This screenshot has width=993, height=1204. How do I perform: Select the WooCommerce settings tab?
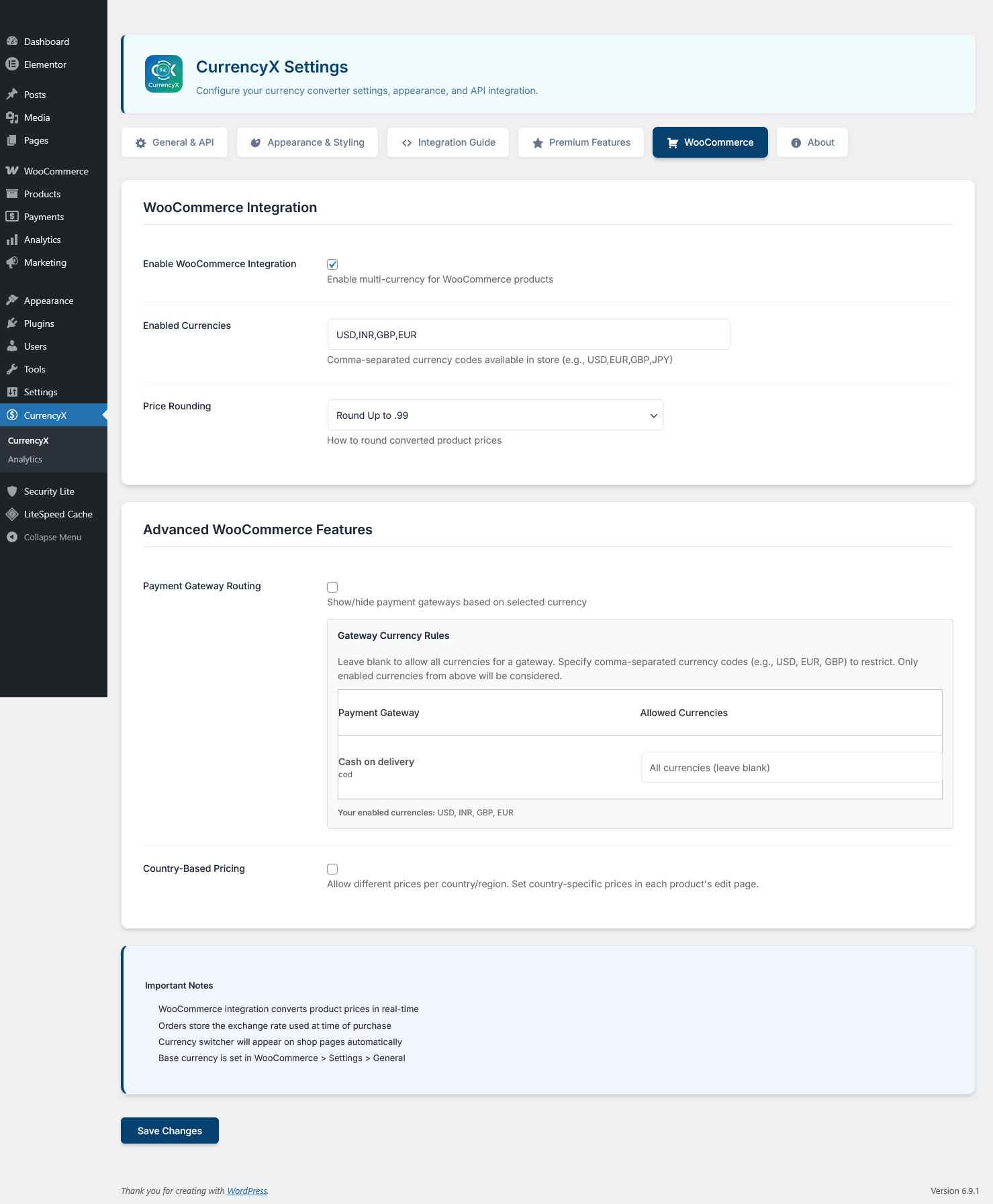710,142
